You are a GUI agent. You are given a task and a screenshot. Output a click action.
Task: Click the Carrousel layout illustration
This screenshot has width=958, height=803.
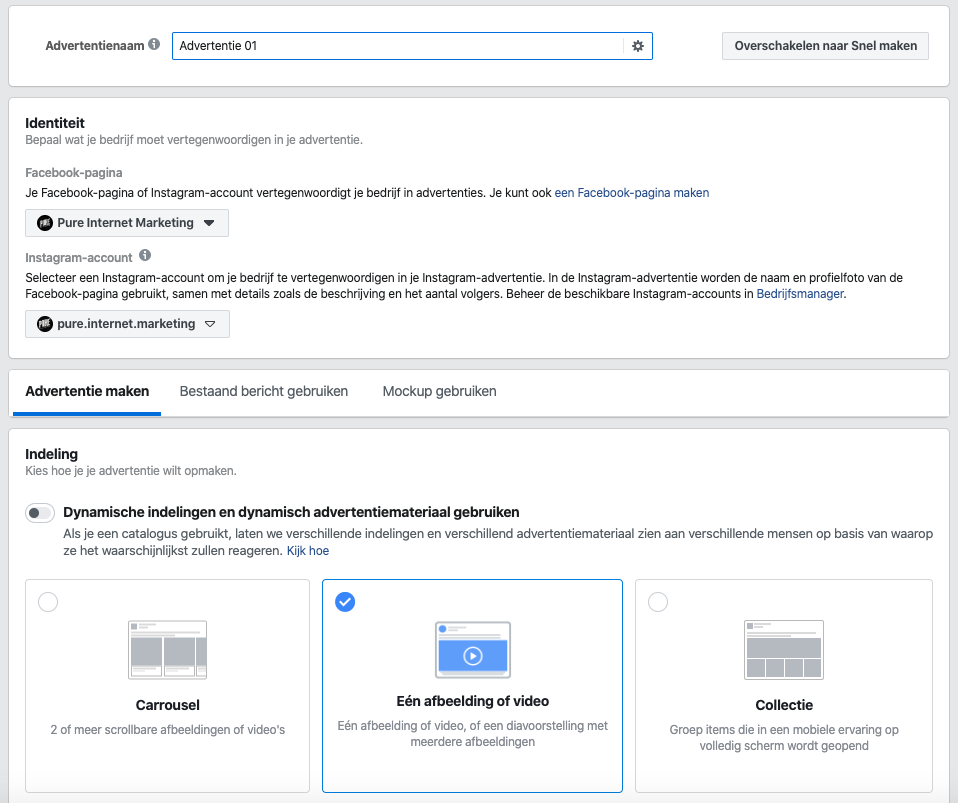coord(167,650)
